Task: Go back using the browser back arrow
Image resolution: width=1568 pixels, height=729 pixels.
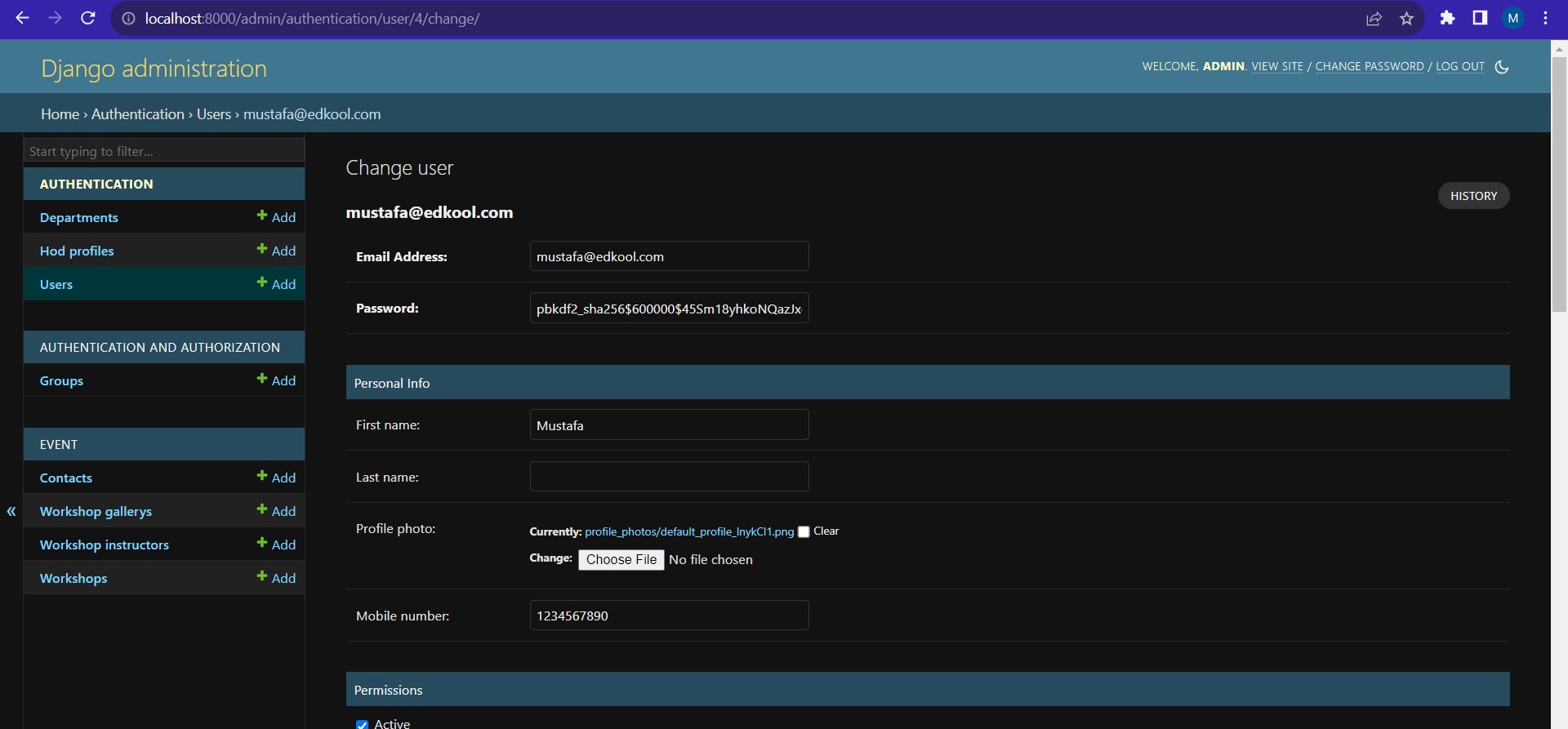Action: click(x=22, y=18)
